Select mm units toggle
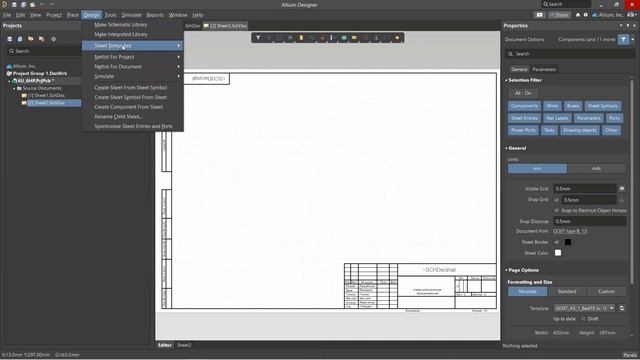This screenshot has height=360, width=640. point(538,168)
